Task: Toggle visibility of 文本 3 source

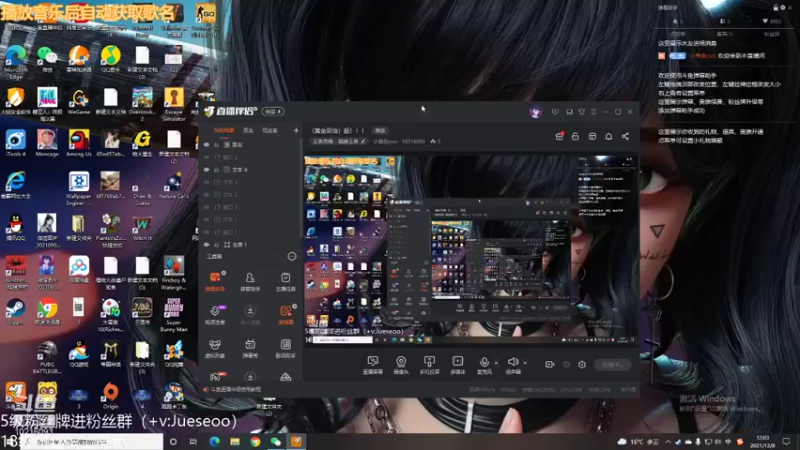Action: click(x=207, y=182)
